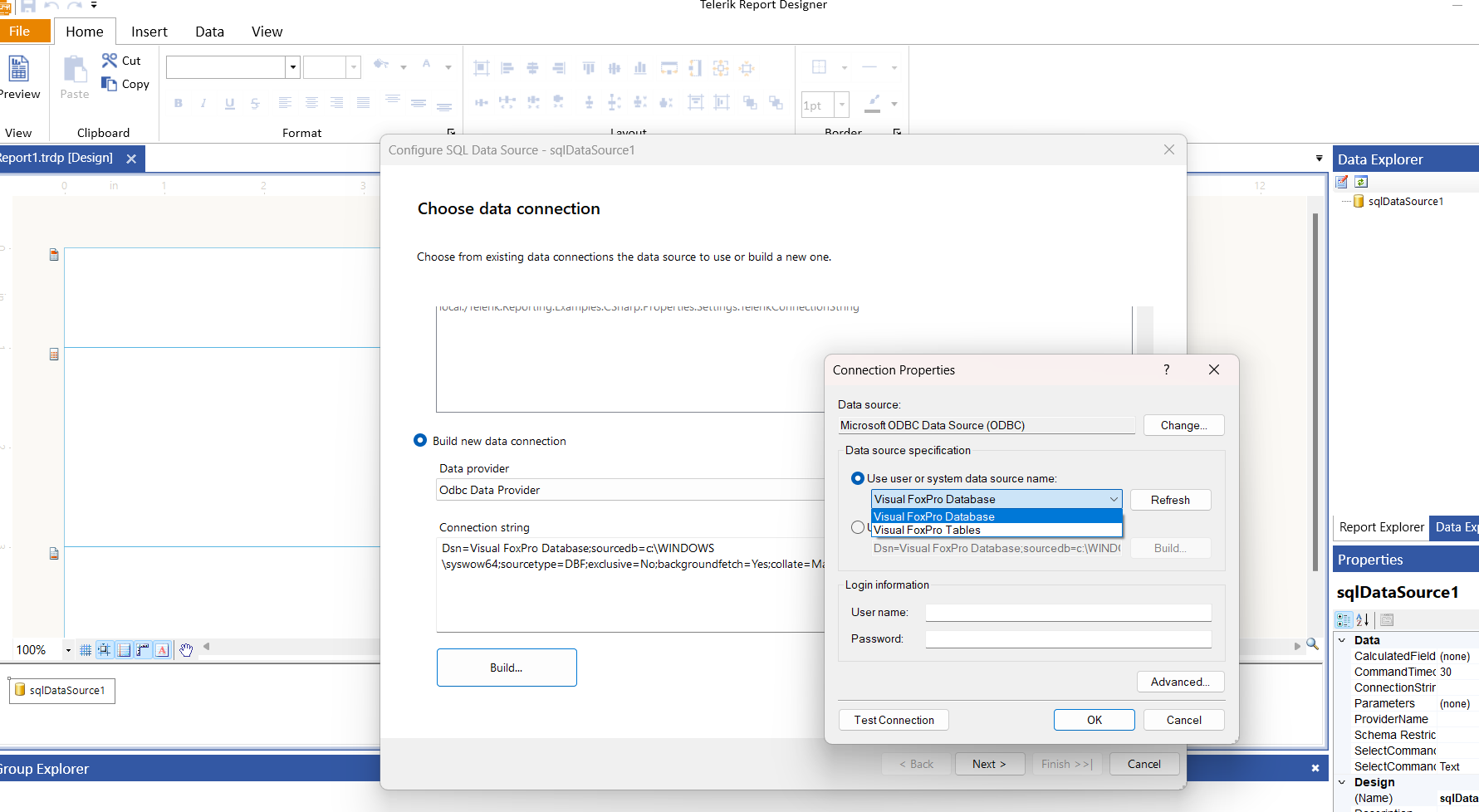
Task: Click the refresh icon in Data Explorer
Action: [x=1361, y=182]
